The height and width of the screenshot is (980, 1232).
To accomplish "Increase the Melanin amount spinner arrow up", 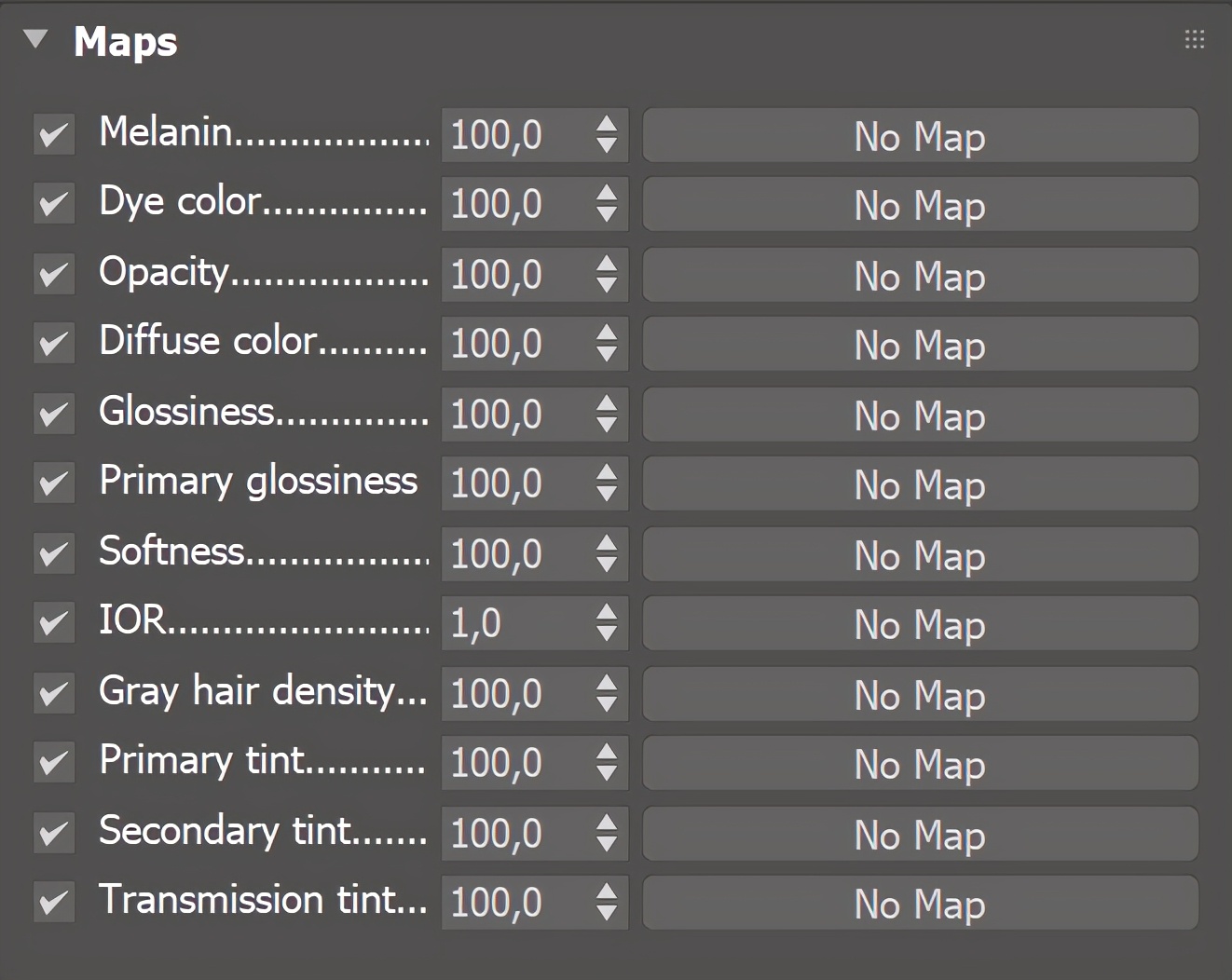I will pos(607,125).
